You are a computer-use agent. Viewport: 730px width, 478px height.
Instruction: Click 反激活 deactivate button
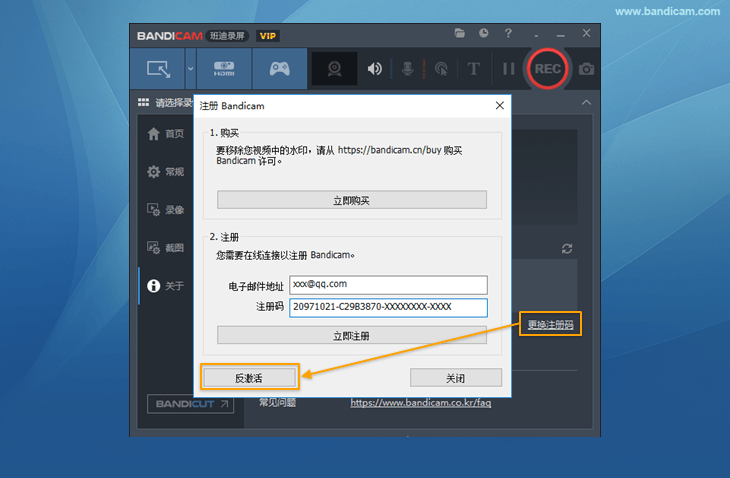pyautogui.click(x=249, y=378)
